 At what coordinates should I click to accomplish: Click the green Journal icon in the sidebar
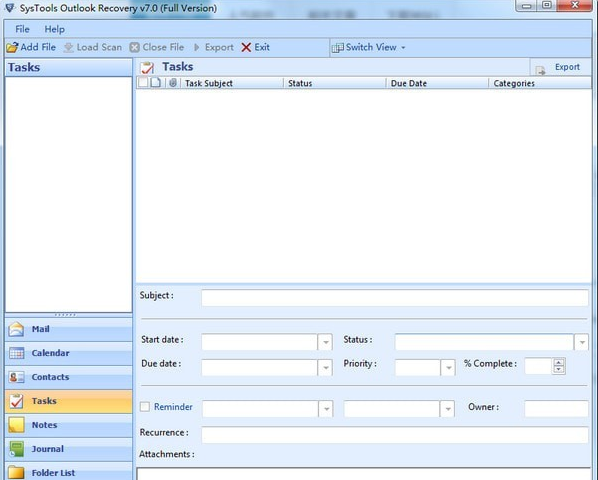click(x=16, y=449)
